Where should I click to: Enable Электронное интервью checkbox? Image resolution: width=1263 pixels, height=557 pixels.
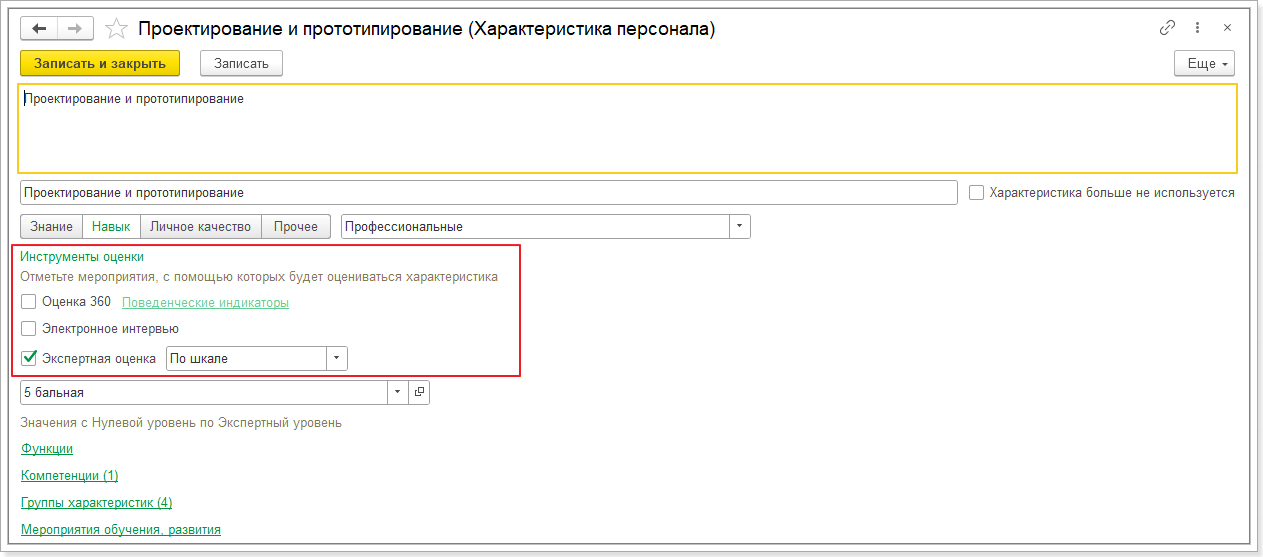click(29, 328)
